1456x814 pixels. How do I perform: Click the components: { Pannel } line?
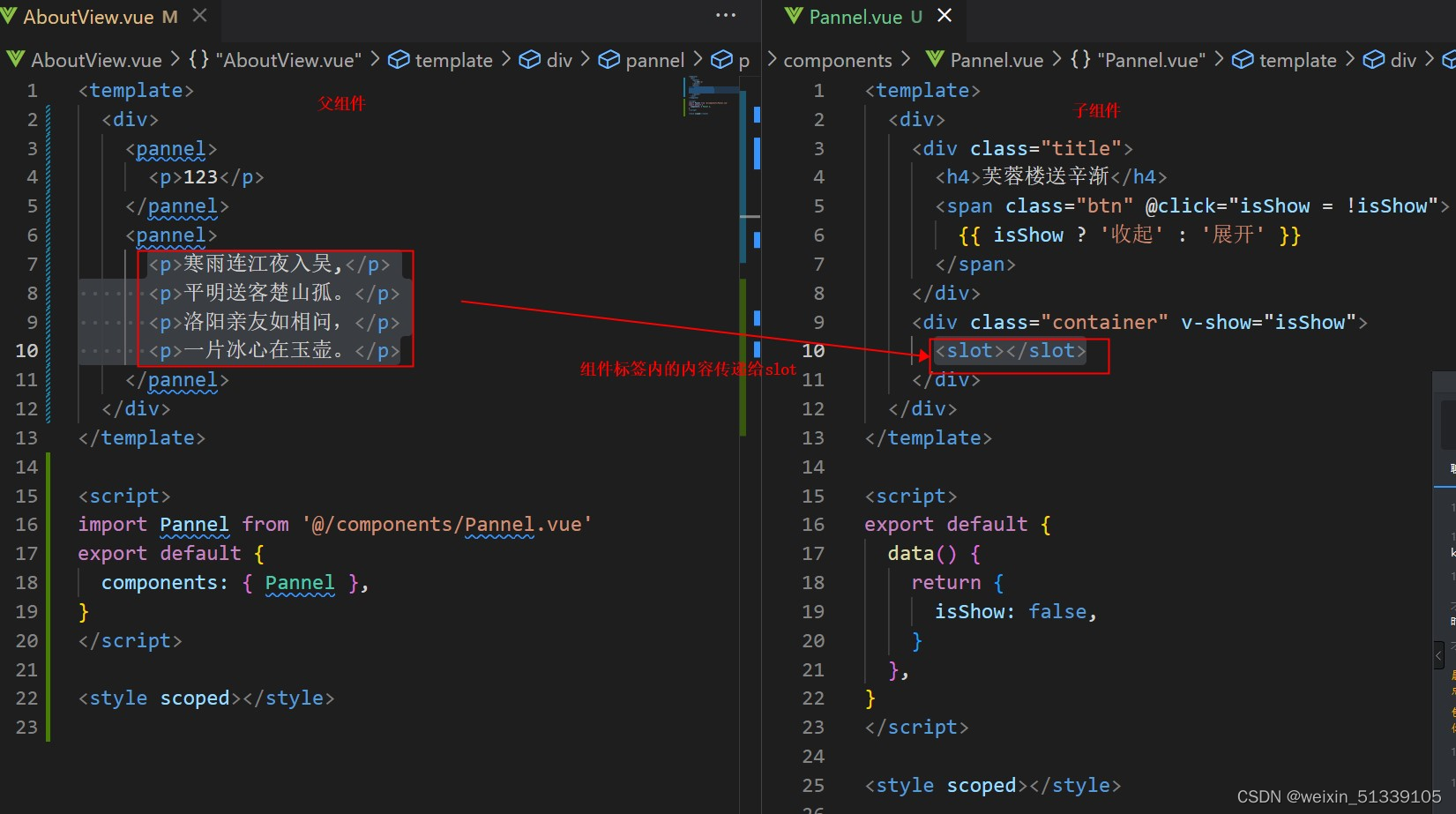(x=235, y=583)
